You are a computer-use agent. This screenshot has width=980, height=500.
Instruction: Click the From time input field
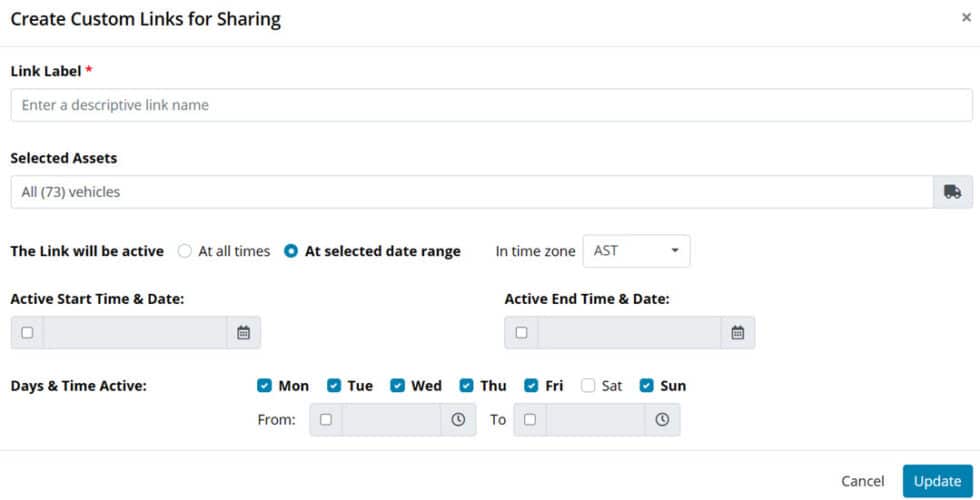tap(391, 419)
